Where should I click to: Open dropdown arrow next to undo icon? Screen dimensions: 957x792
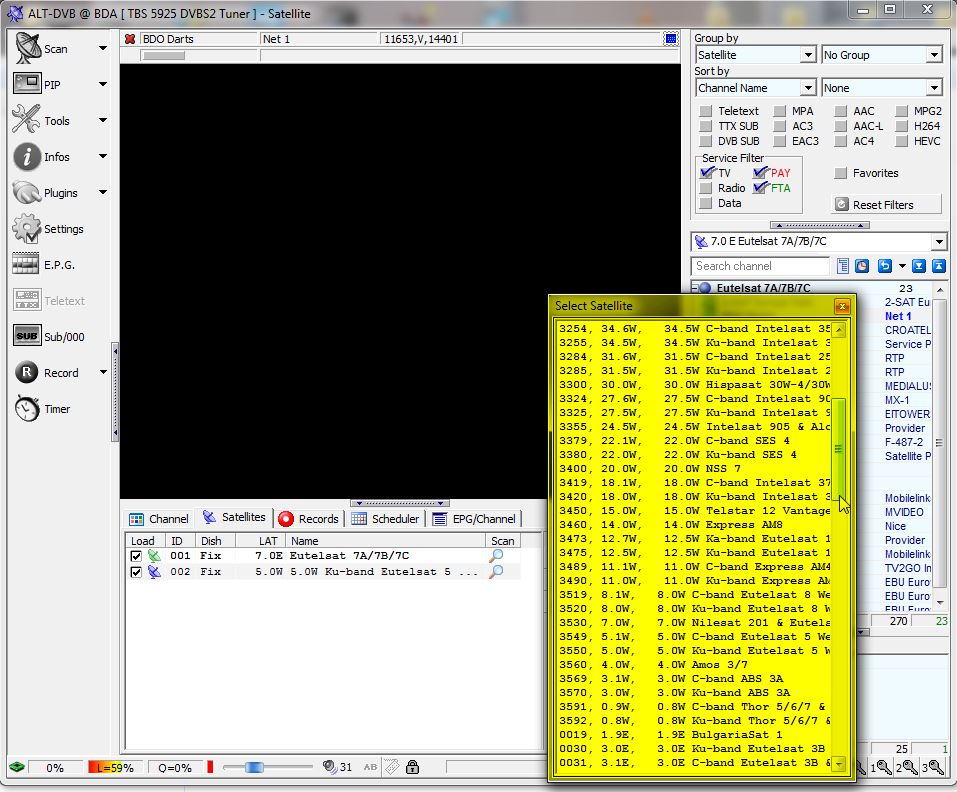pyautogui.click(x=901, y=266)
